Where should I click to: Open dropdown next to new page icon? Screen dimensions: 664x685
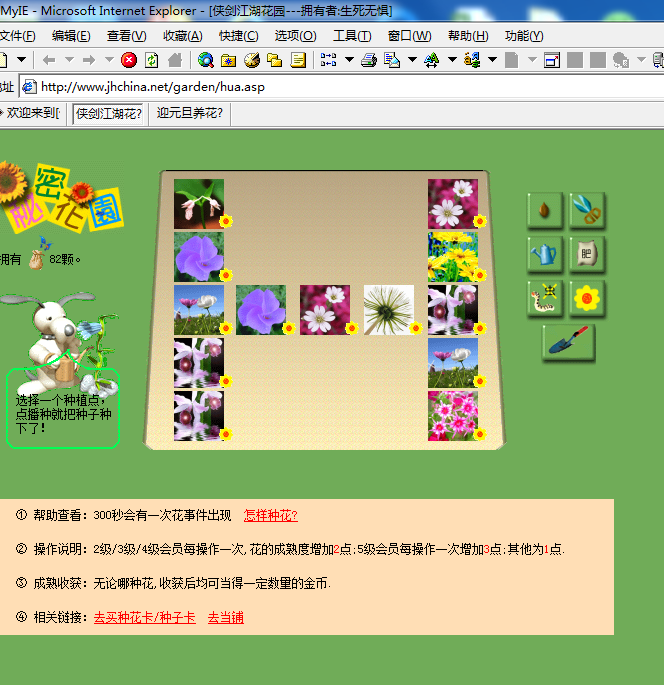pyautogui.click(x=21, y=59)
